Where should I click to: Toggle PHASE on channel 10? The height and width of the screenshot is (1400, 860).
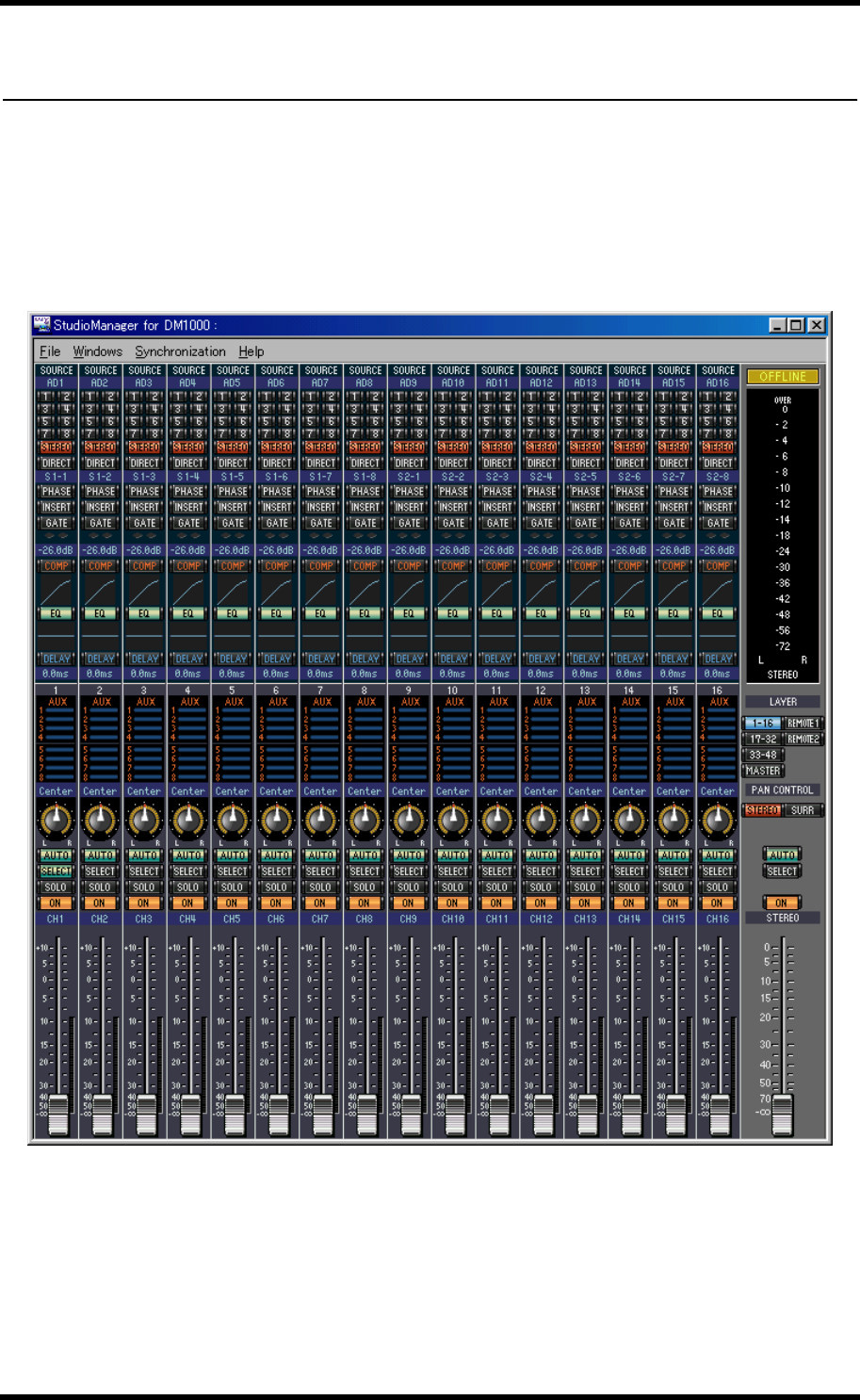tap(453, 491)
